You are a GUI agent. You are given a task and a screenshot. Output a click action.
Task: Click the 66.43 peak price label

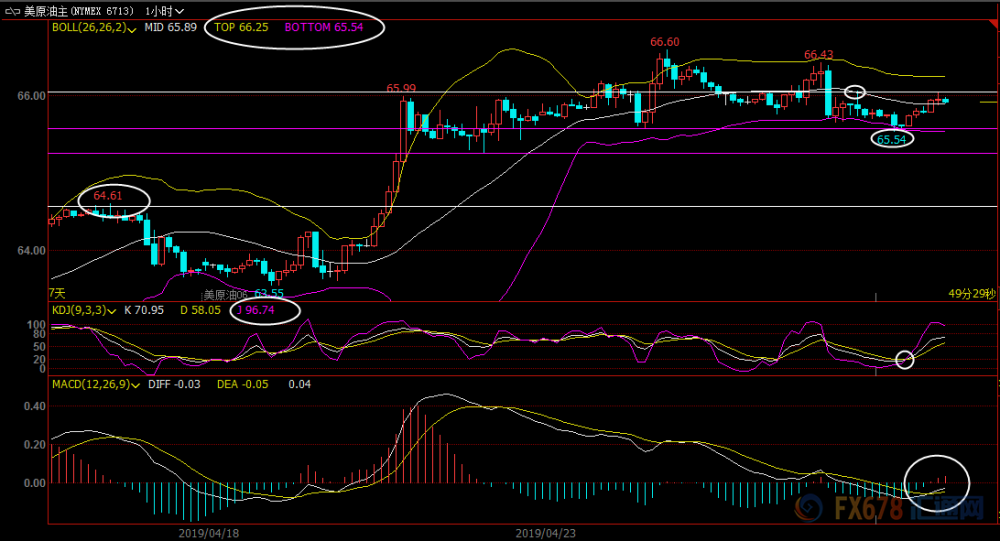tap(819, 55)
